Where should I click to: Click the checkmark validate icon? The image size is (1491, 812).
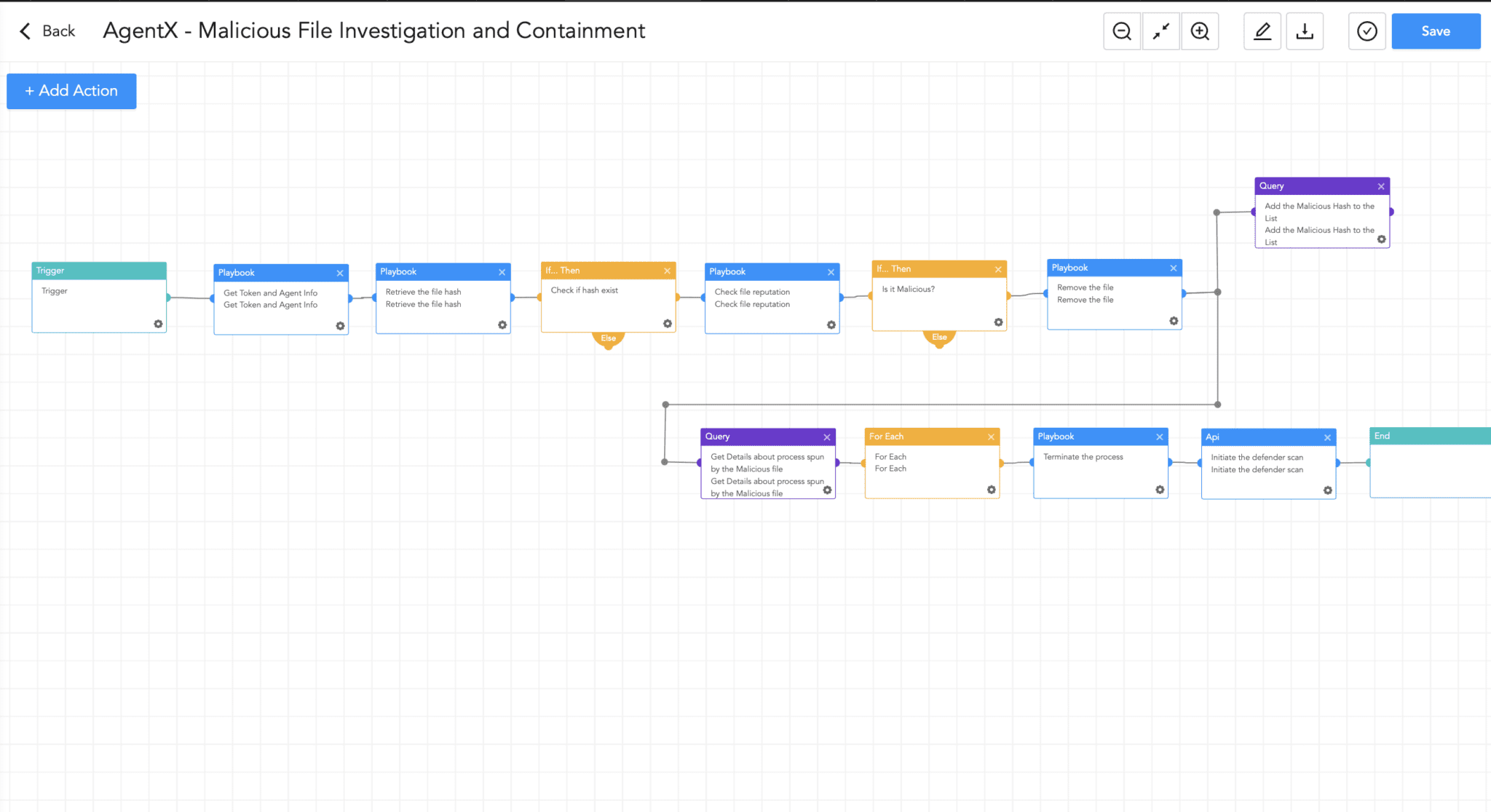(x=1367, y=31)
